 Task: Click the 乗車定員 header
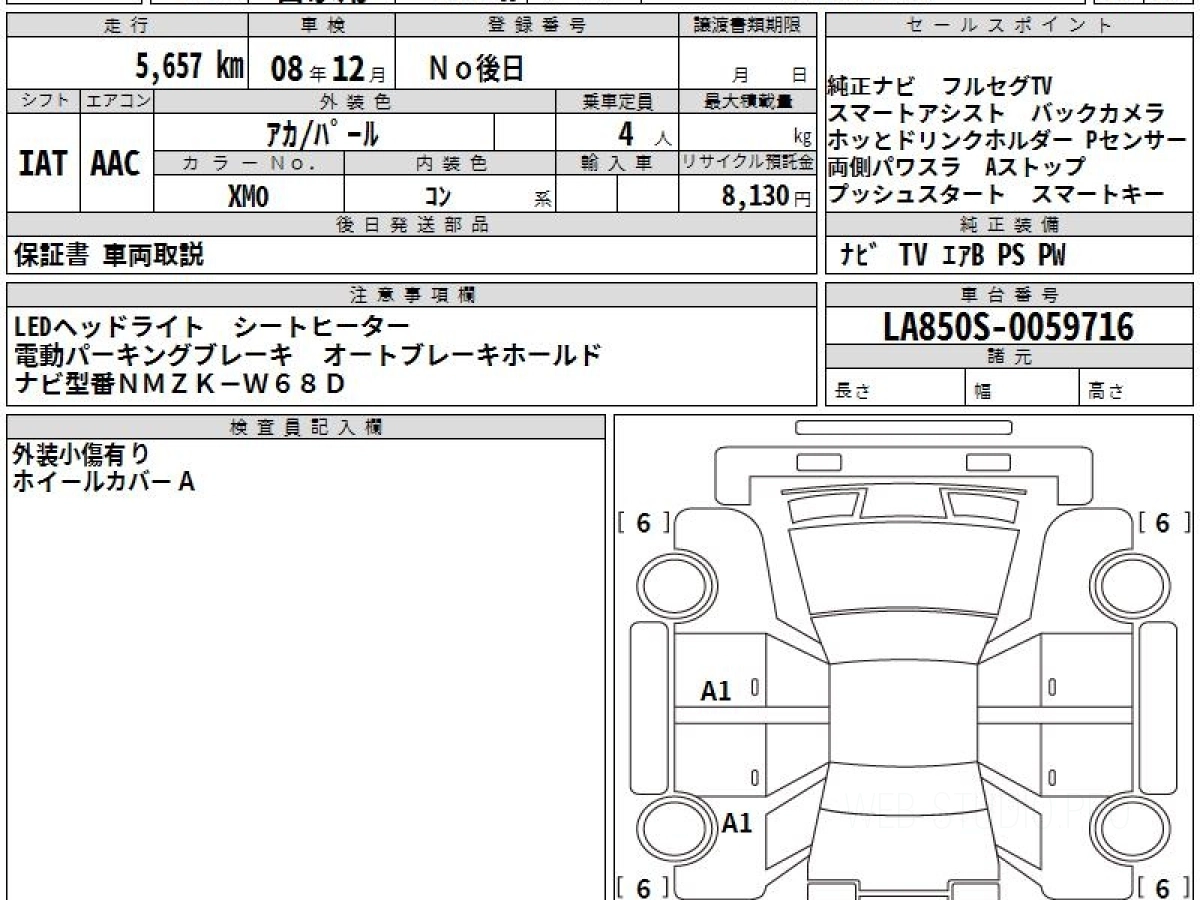pyautogui.click(x=617, y=101)
